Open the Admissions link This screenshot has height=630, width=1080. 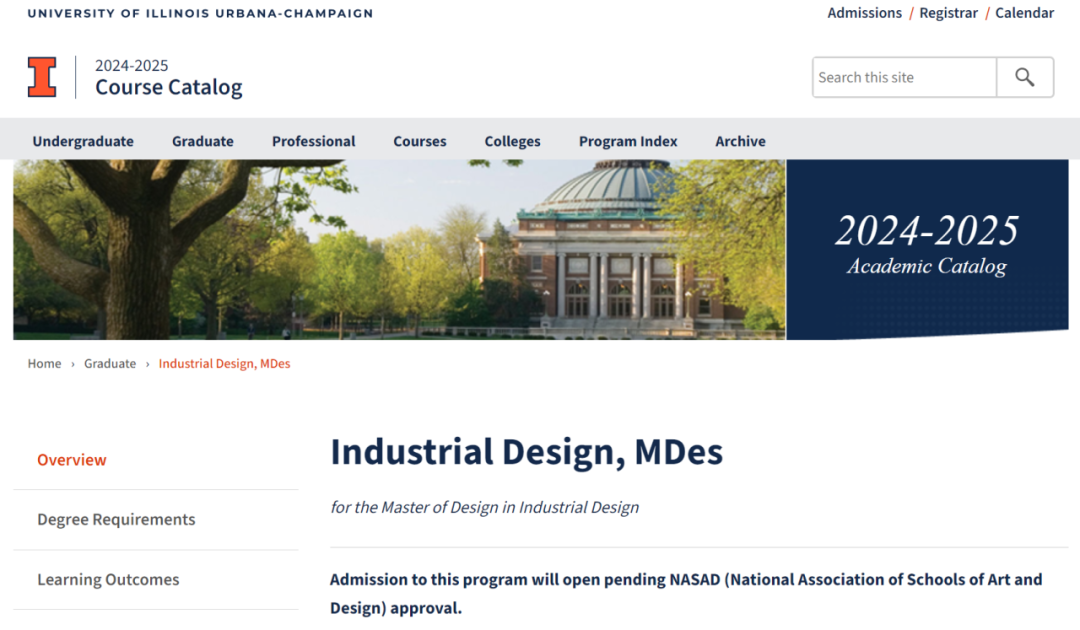pyautogui.click(x=864, y=13)
